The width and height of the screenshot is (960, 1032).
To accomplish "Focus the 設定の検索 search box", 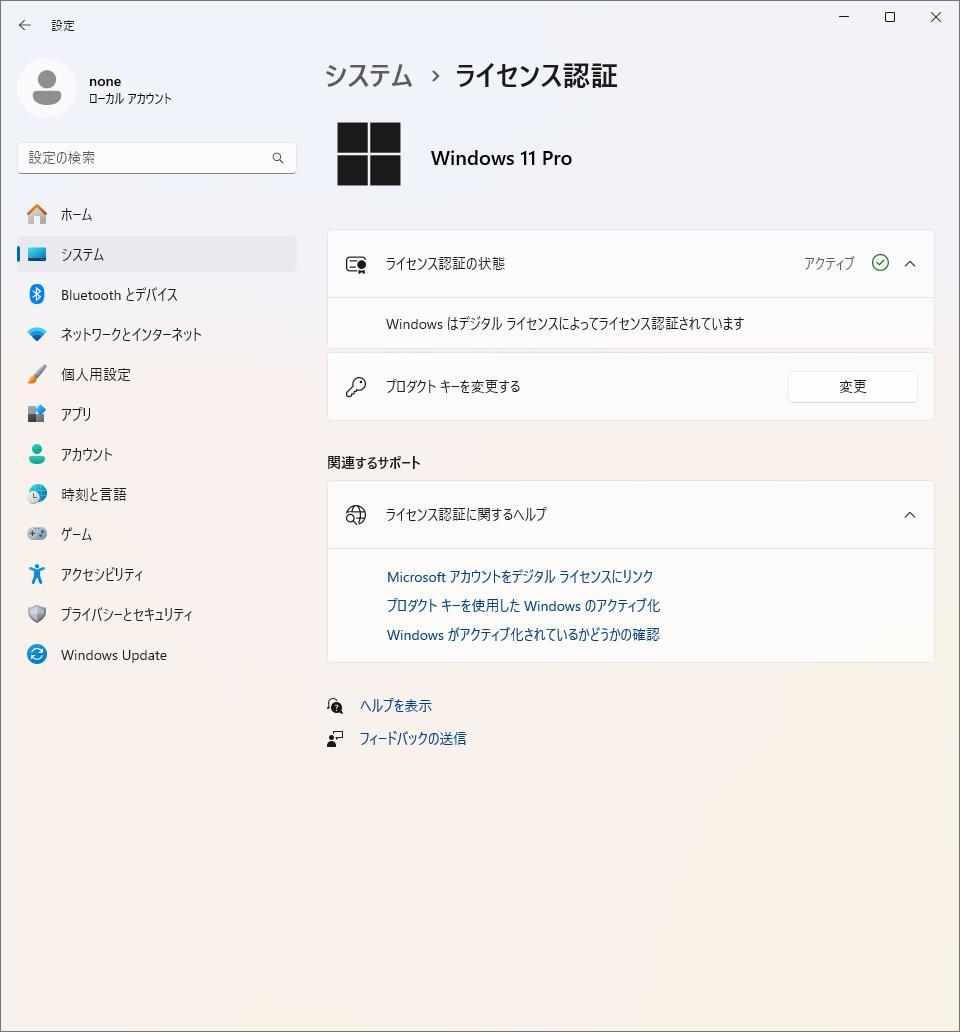I will [157, 158].
